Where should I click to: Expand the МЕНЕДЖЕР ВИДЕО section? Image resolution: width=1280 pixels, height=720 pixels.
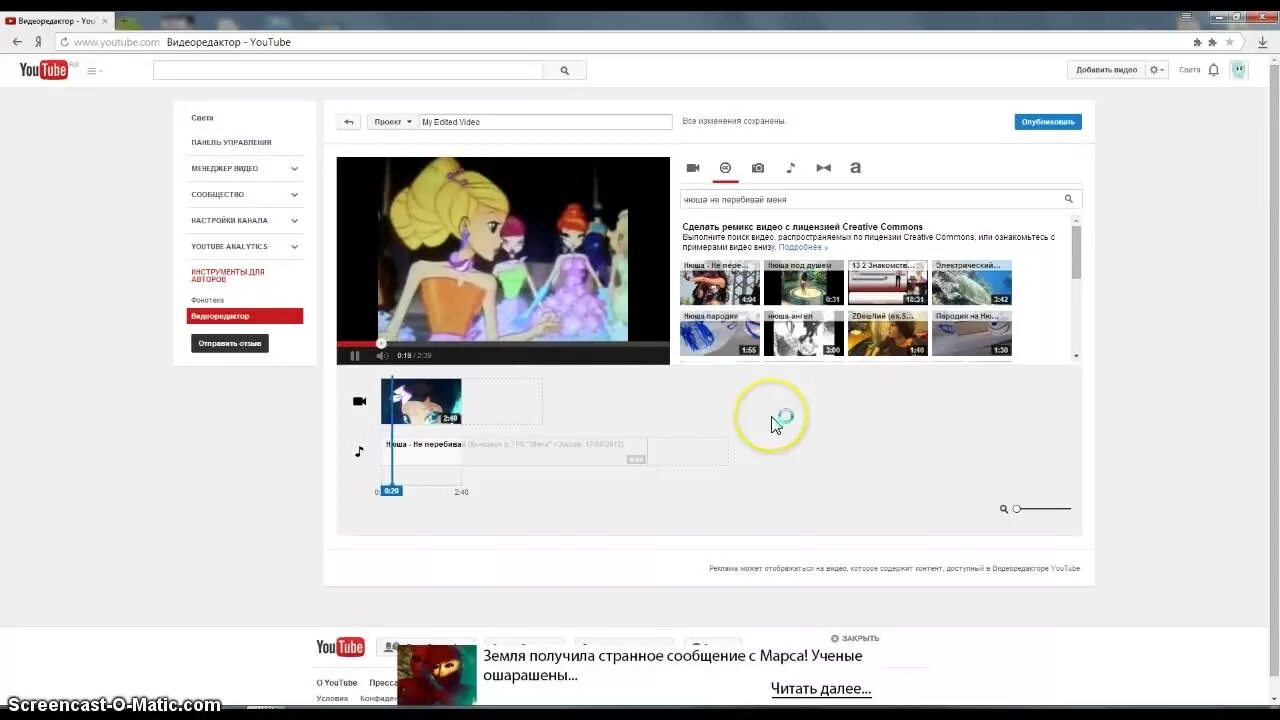tap(245, 168)
